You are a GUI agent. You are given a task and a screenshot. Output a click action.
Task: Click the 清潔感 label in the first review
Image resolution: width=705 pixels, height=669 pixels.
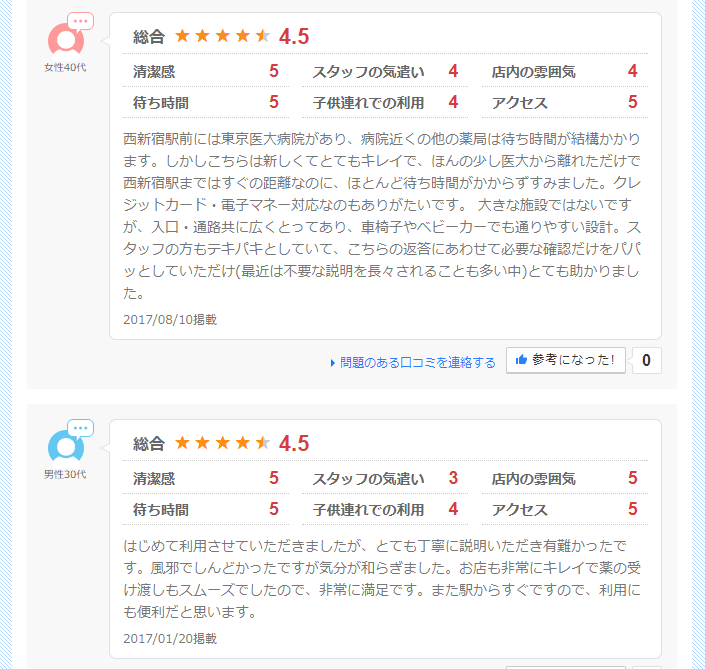(x=154, y=72)
